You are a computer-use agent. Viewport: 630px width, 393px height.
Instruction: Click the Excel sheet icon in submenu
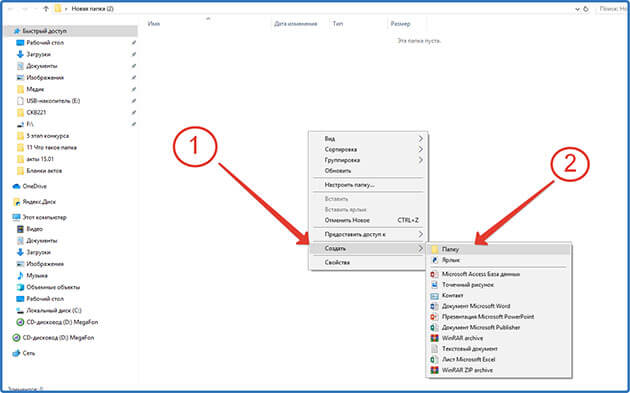point(434,360)
